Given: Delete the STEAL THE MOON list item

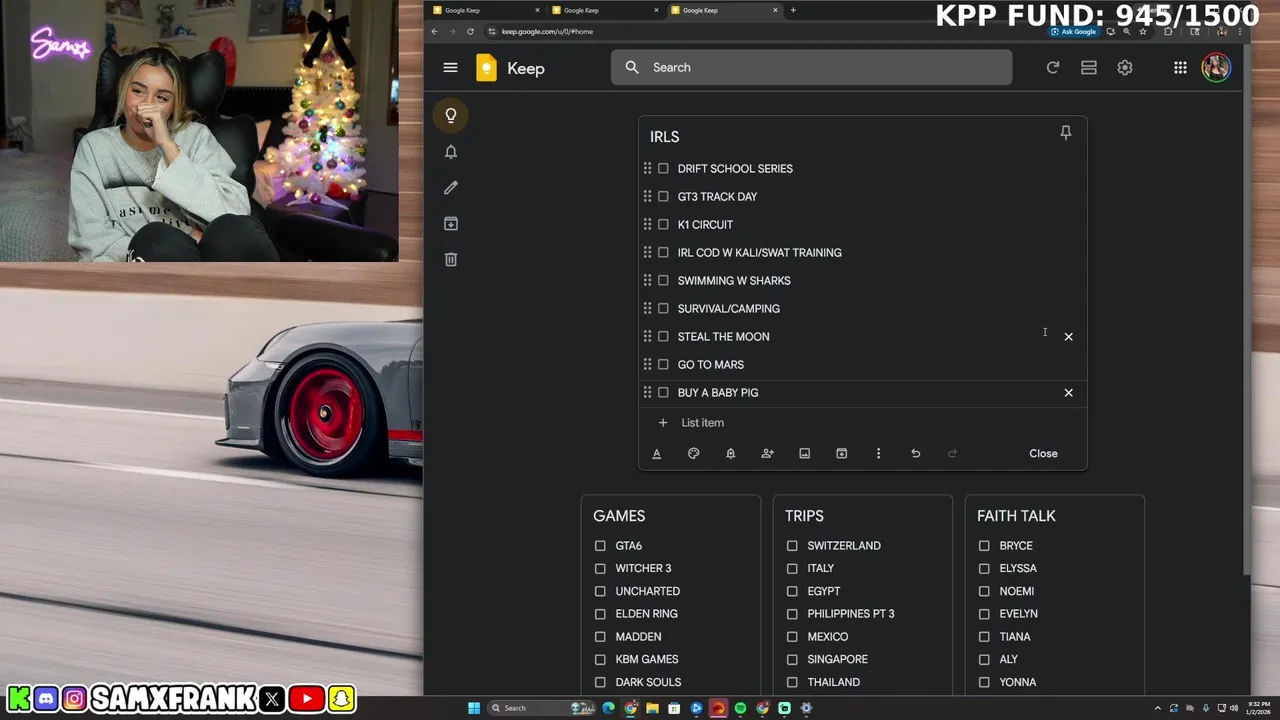Looking at the screenshot, I should pos(1068,336).
